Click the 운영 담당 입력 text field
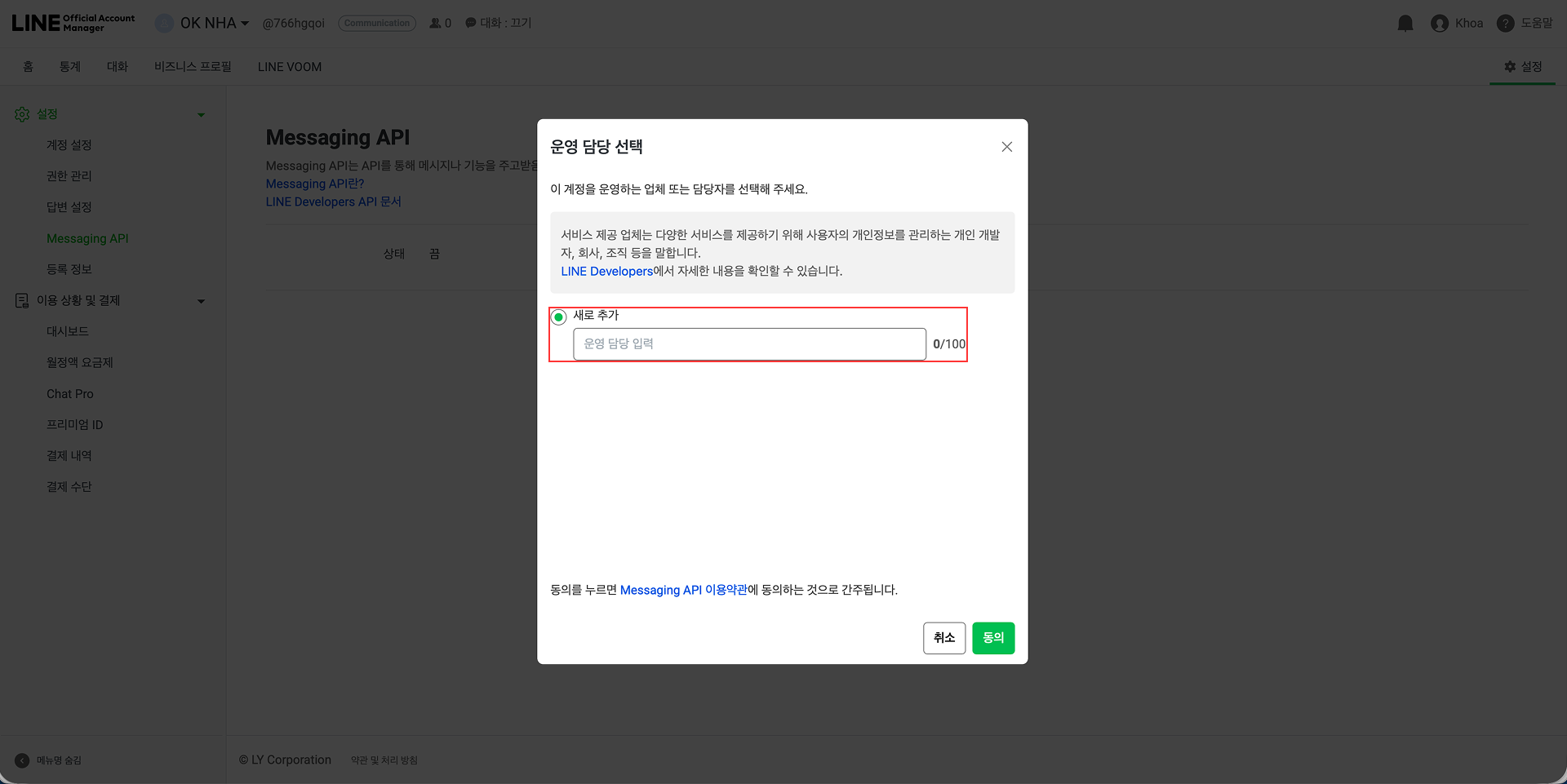 749,343
